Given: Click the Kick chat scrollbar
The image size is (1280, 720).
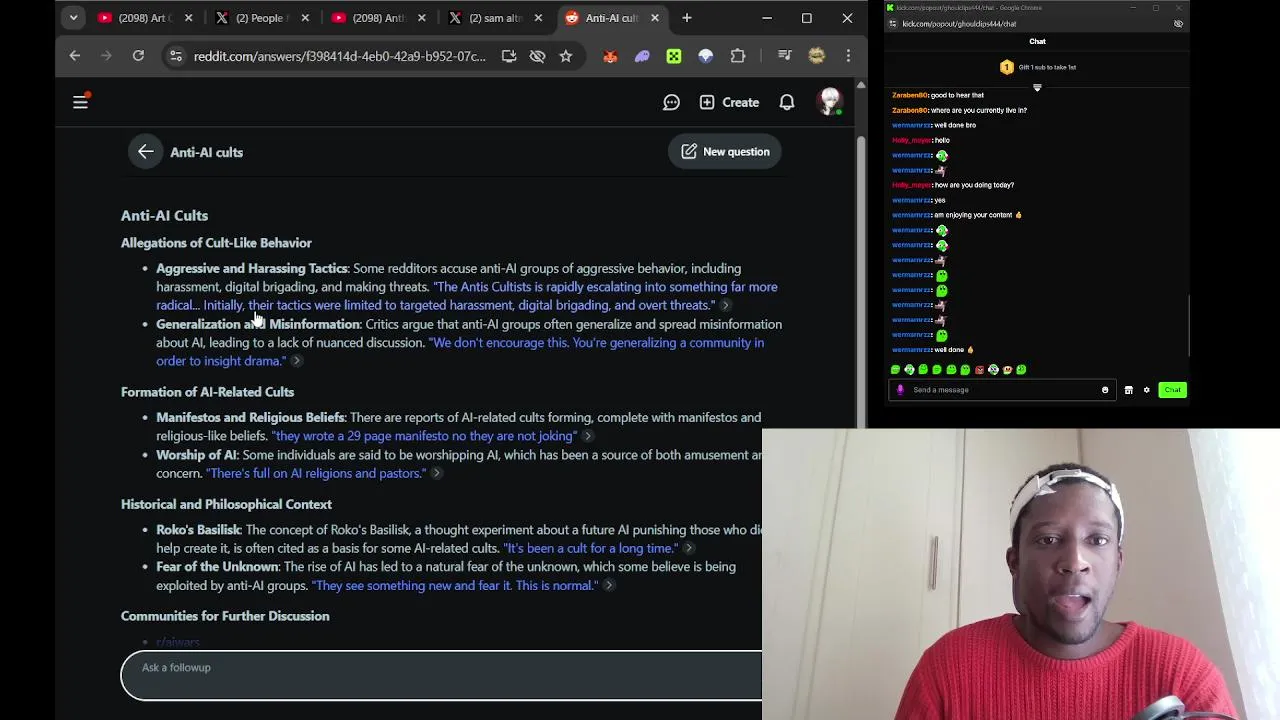Looking at the screenshot, I should click(1188, 325).
